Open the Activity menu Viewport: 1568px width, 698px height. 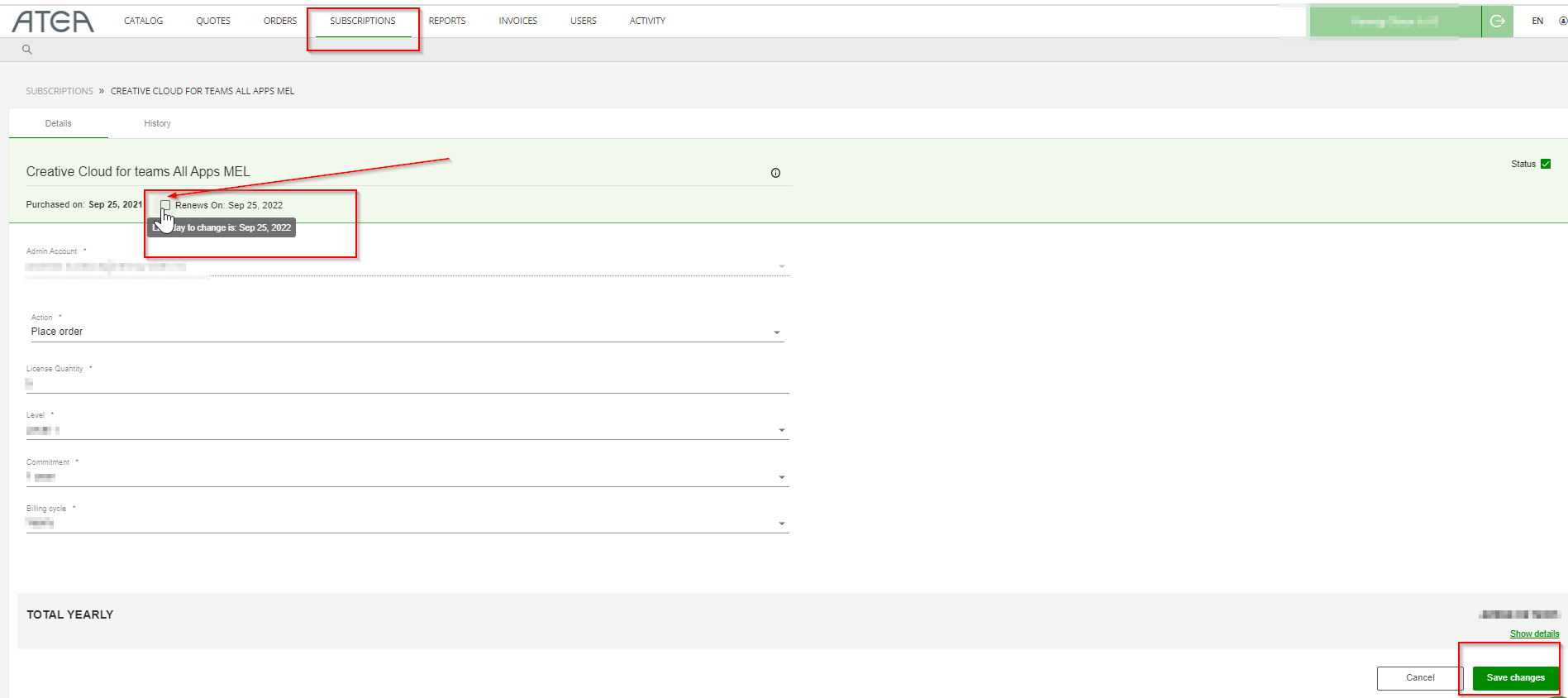click(647, 21)
